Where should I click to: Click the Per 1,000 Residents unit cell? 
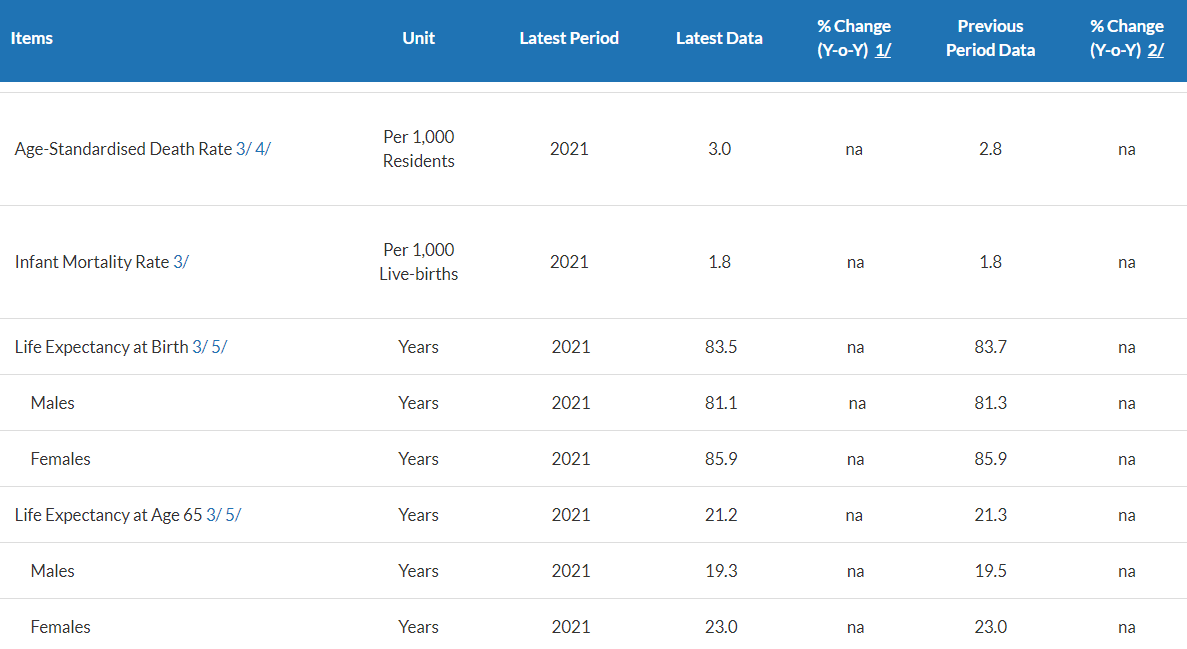[419, 149]
